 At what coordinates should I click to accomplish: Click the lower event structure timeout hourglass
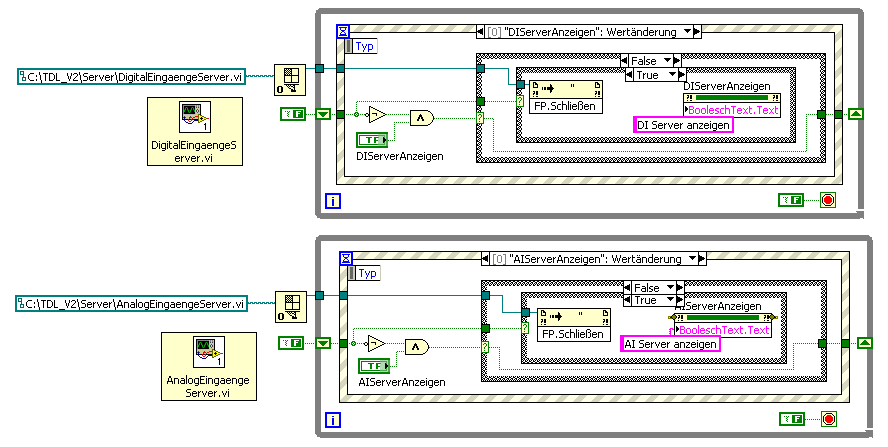point(345,259)
